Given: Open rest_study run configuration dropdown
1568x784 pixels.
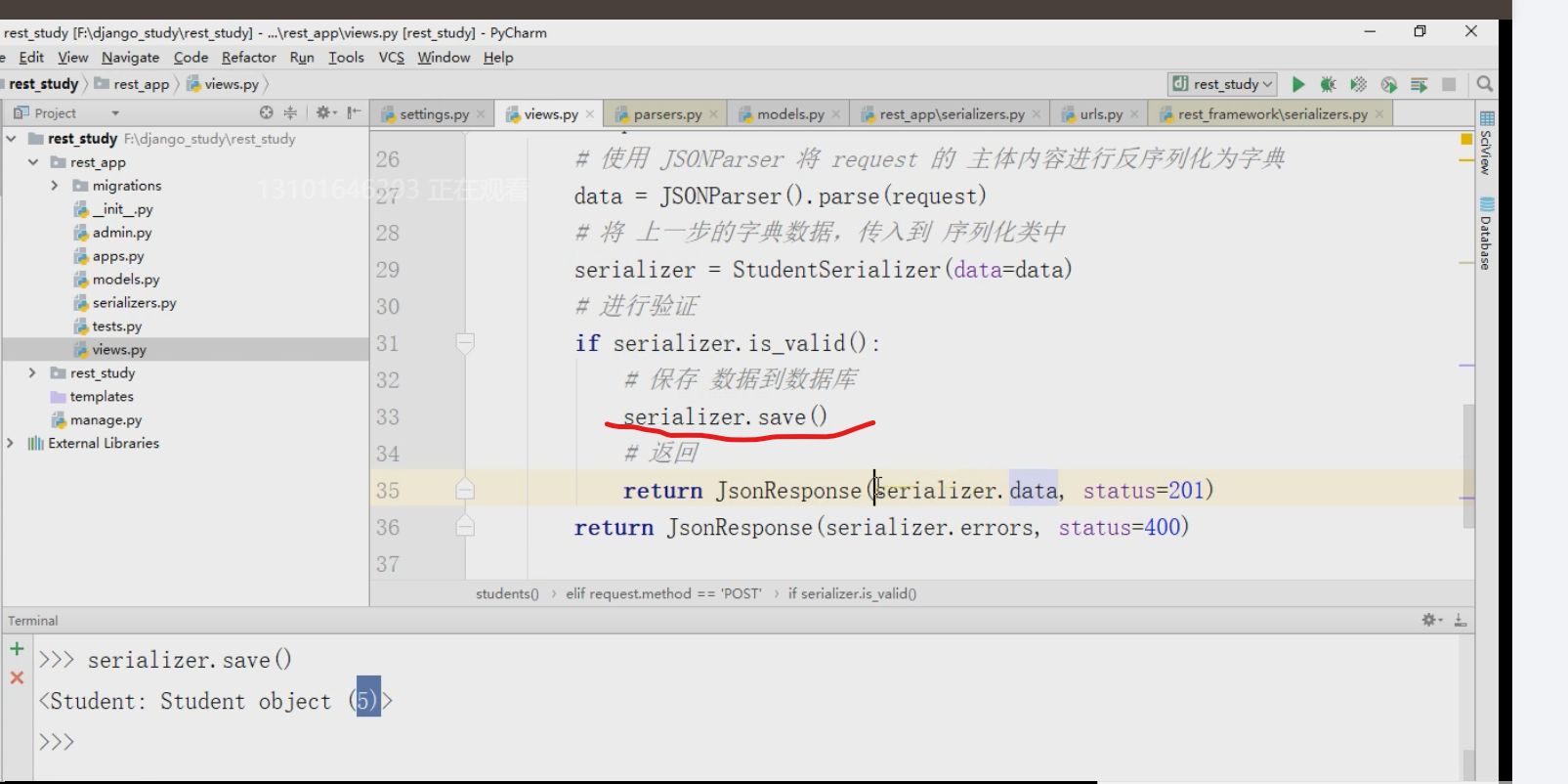Looking at the screenshot, I should click(x=1223, y=84).
